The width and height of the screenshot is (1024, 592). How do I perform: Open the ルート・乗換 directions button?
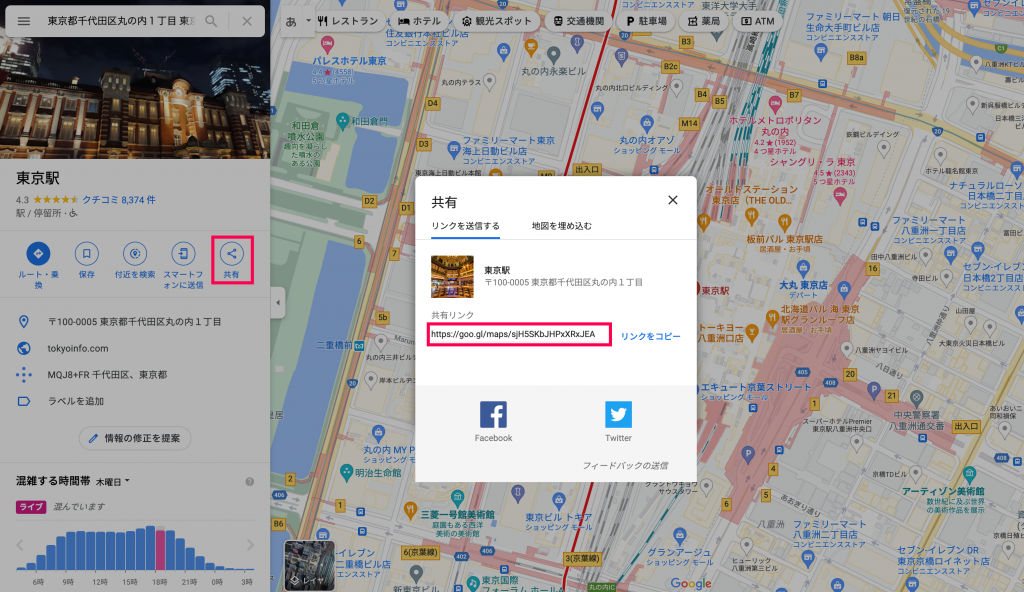[38, 254]
